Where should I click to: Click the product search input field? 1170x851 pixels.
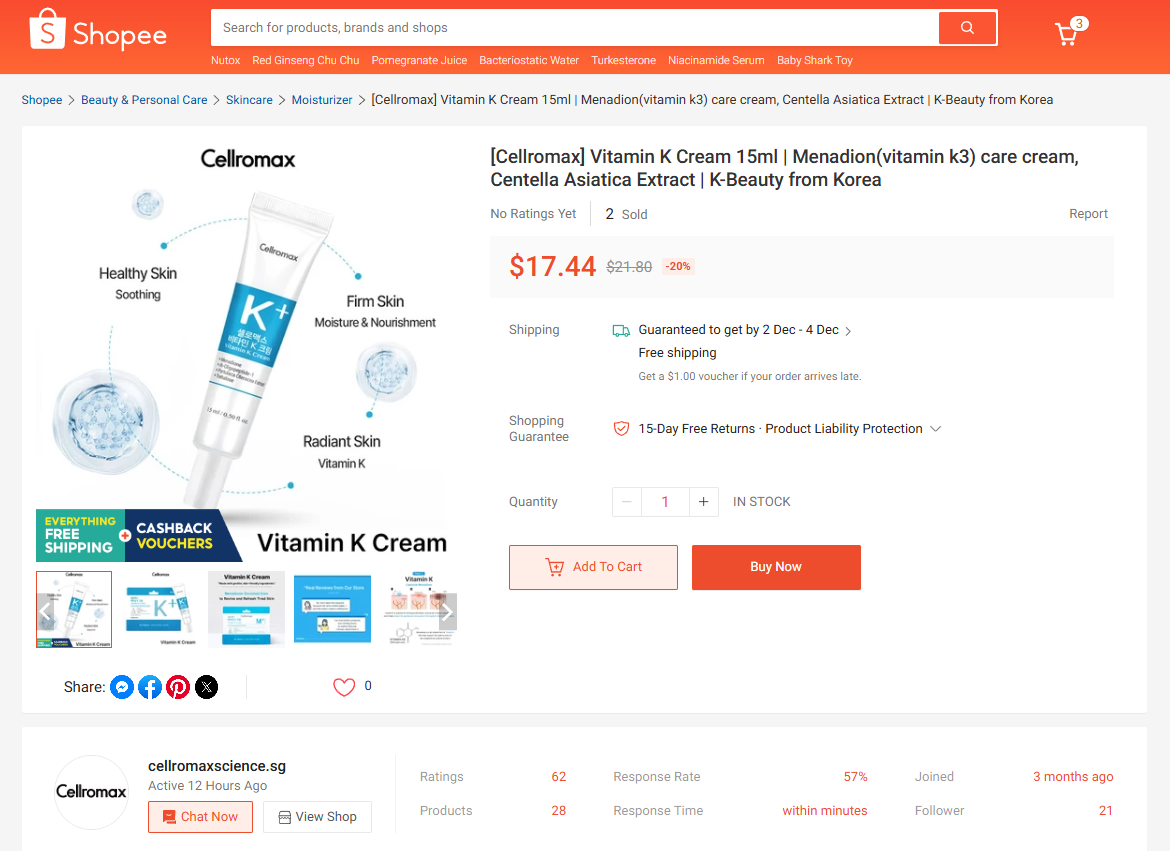coord(575,28)
